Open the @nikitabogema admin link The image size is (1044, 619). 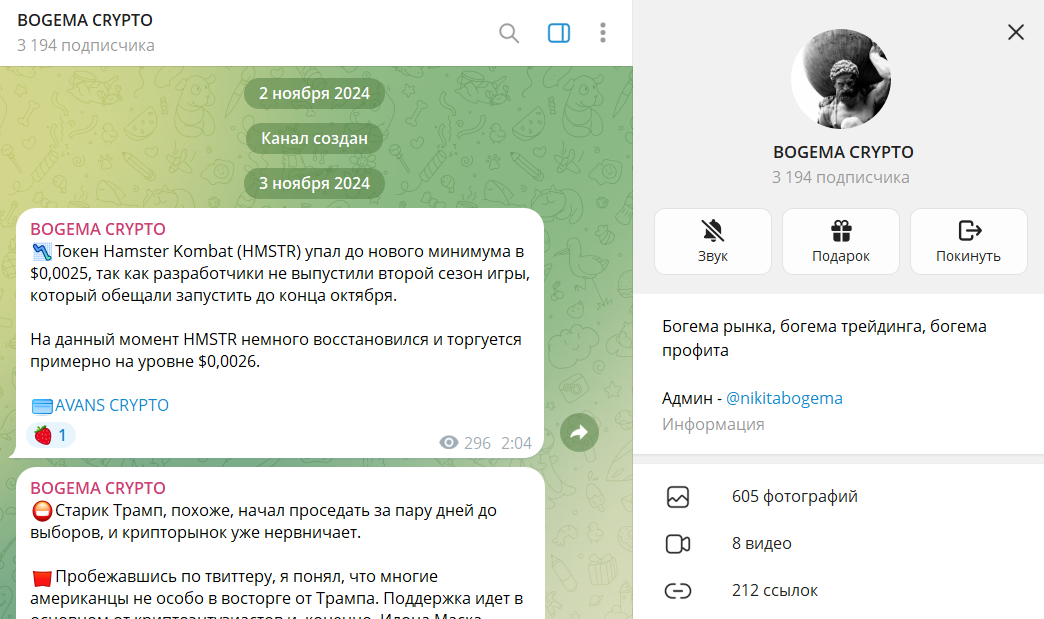784,398
